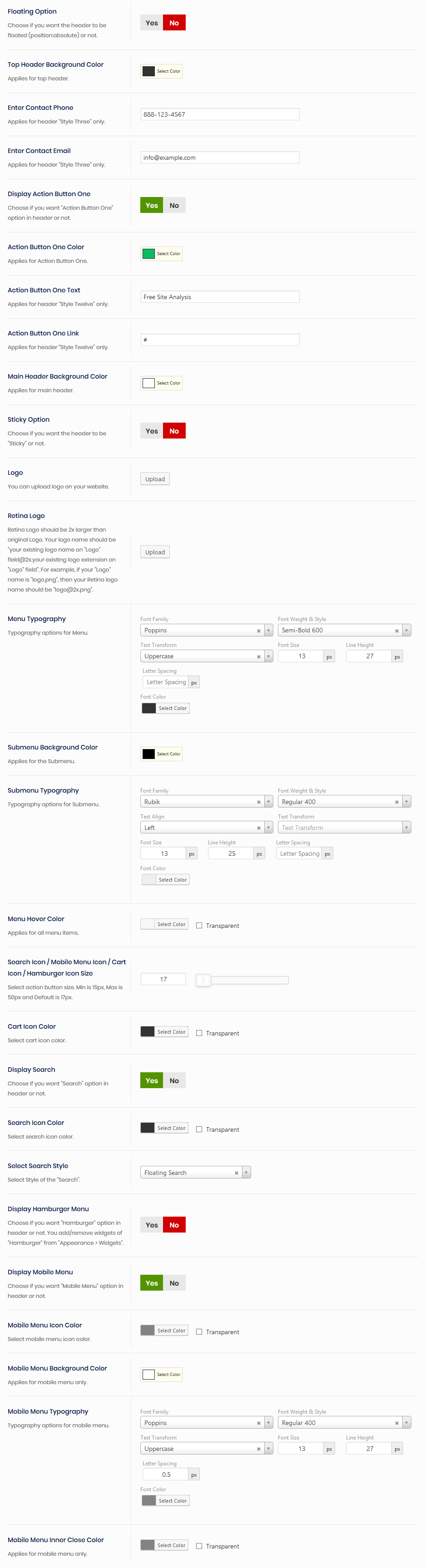Upload a Retina Logo image
The image size is (425, 1568).
pos(155,552)
